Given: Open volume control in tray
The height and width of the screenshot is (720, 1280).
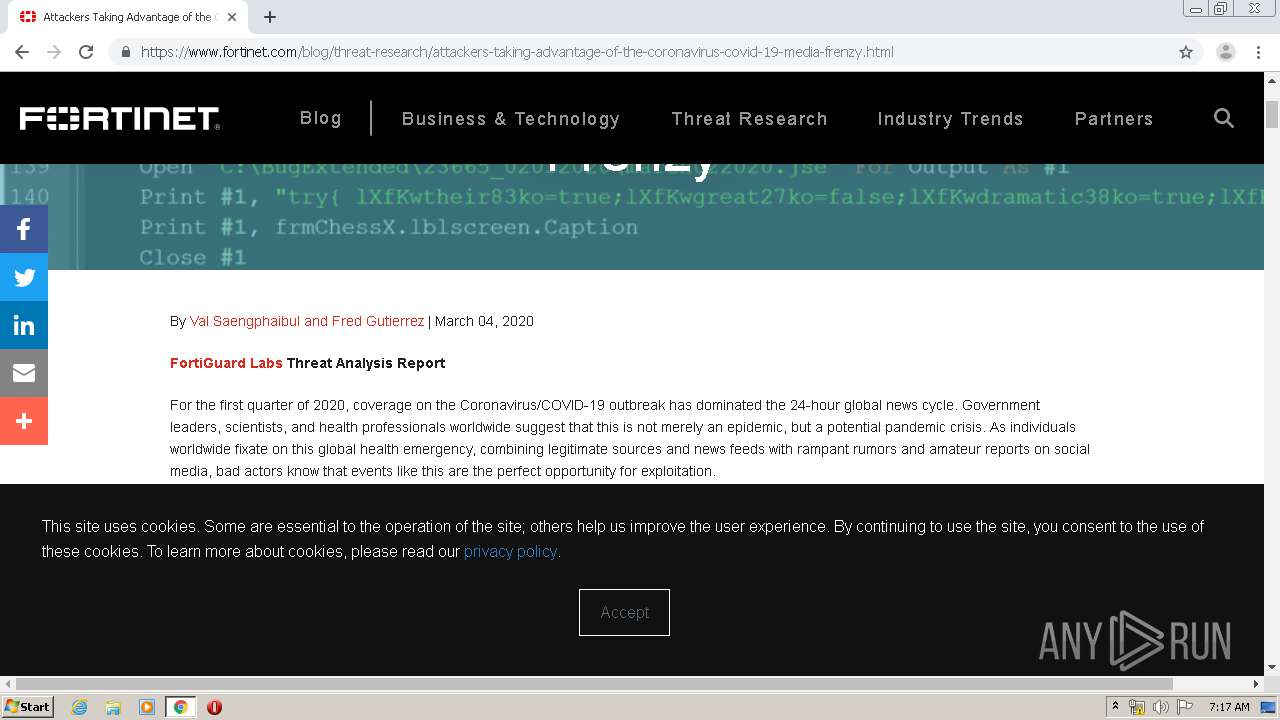Looking at the screenshot, I should click(1161, 707).
